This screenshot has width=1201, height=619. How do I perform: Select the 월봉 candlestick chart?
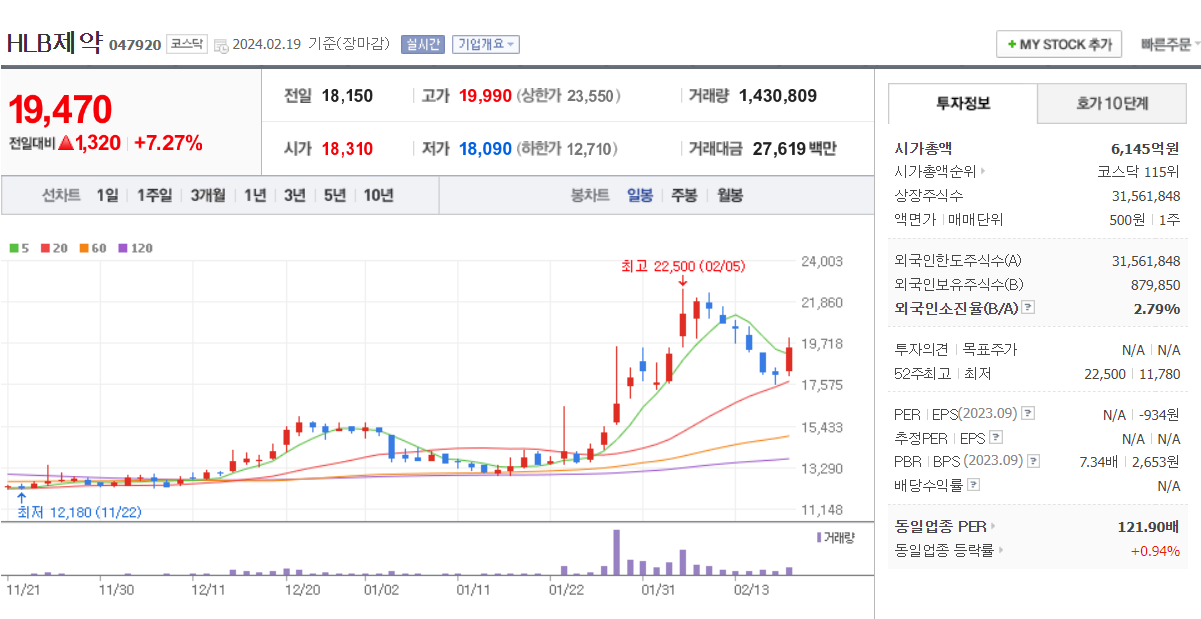(x=730, y=196)
